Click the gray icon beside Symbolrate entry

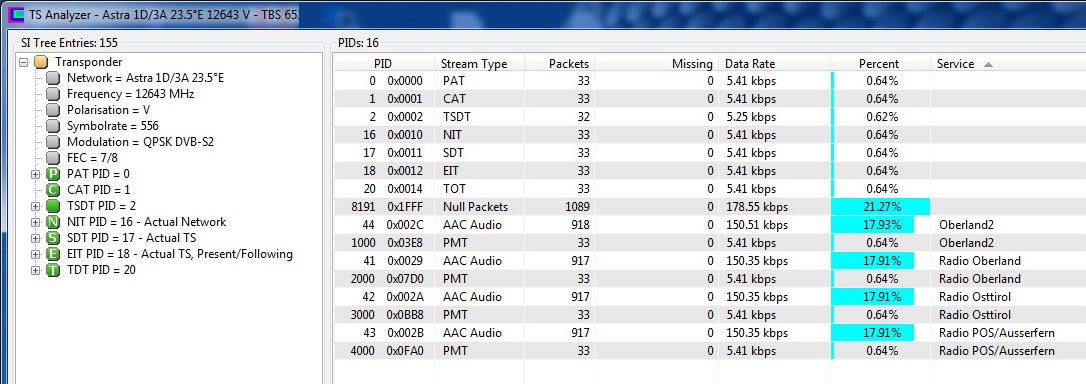point(53,126)
